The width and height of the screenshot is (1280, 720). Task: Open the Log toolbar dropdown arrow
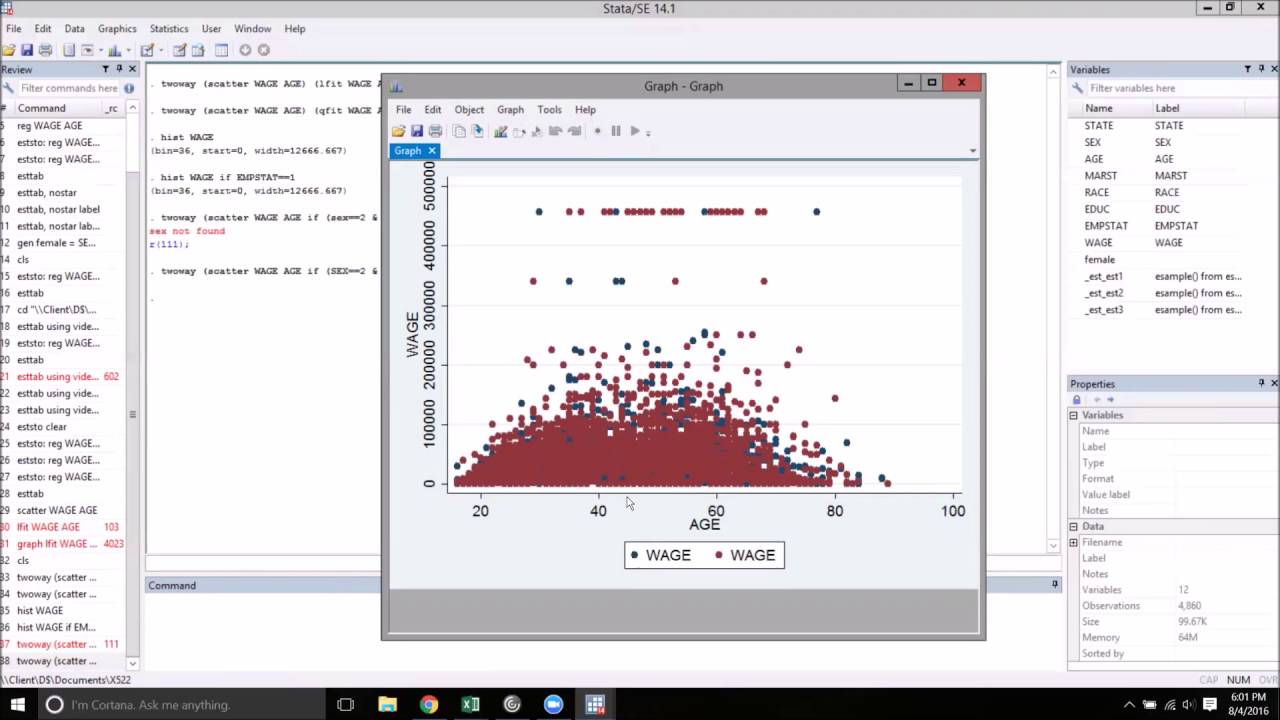tap(101, 50)
